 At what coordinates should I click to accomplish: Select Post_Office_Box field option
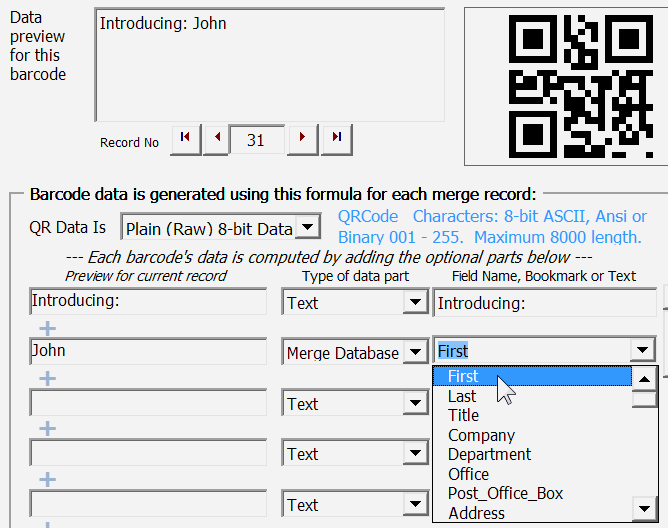pos(505,493)
